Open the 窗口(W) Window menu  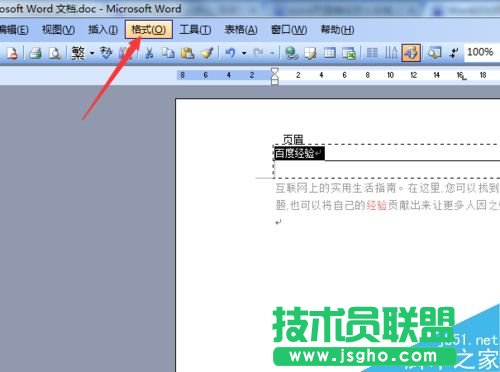click(289, 30)
